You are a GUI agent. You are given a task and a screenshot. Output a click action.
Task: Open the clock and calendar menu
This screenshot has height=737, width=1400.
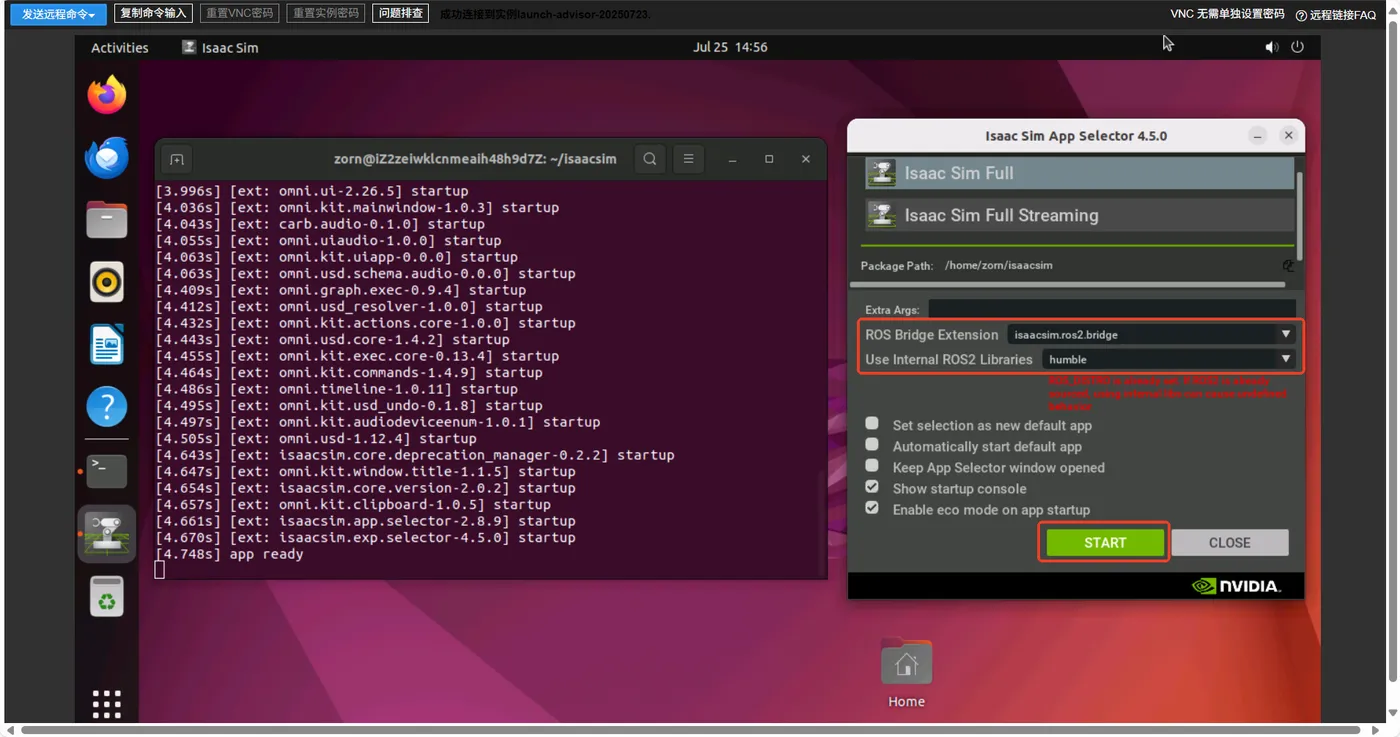tap(730, 47)
